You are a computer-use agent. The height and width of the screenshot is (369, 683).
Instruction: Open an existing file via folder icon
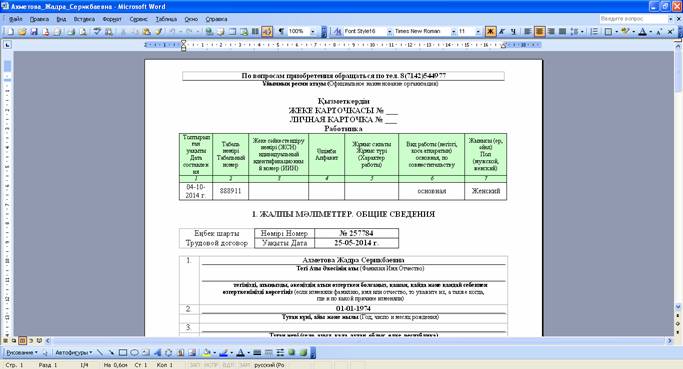(22, 32)
